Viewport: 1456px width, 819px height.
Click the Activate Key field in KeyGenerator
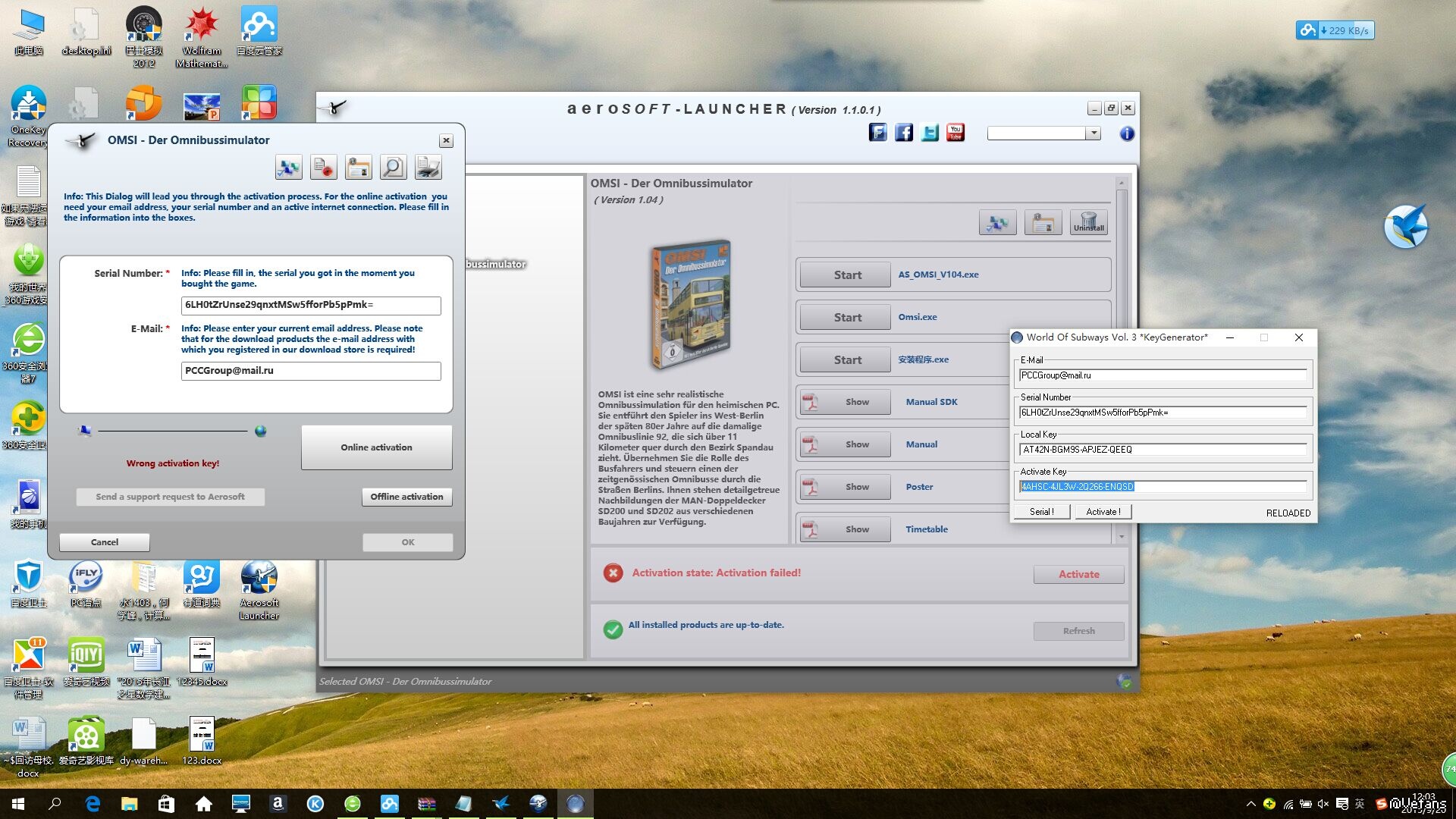click(x=1163, y=487)
